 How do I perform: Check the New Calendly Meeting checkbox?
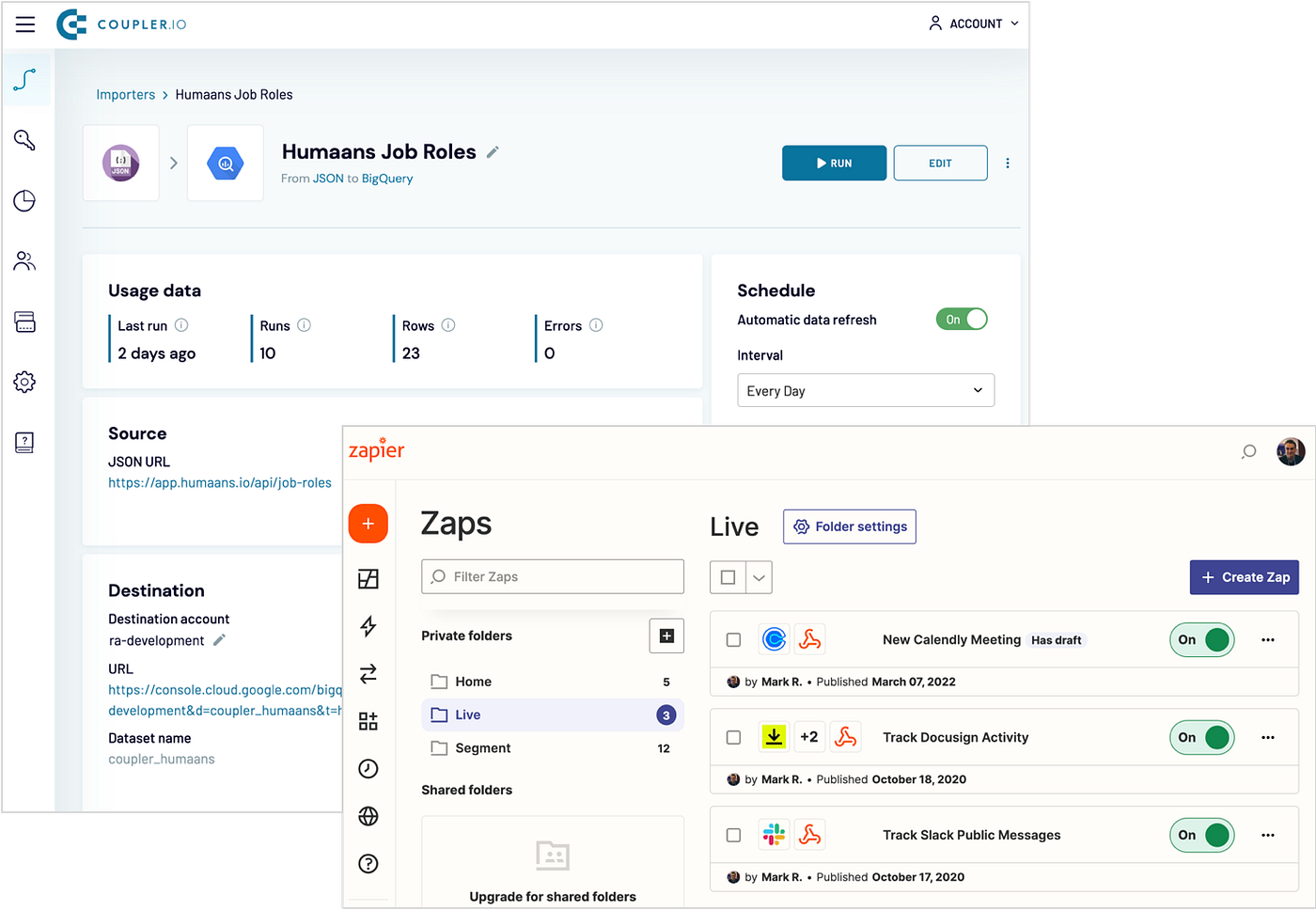[x=734, y=640]
